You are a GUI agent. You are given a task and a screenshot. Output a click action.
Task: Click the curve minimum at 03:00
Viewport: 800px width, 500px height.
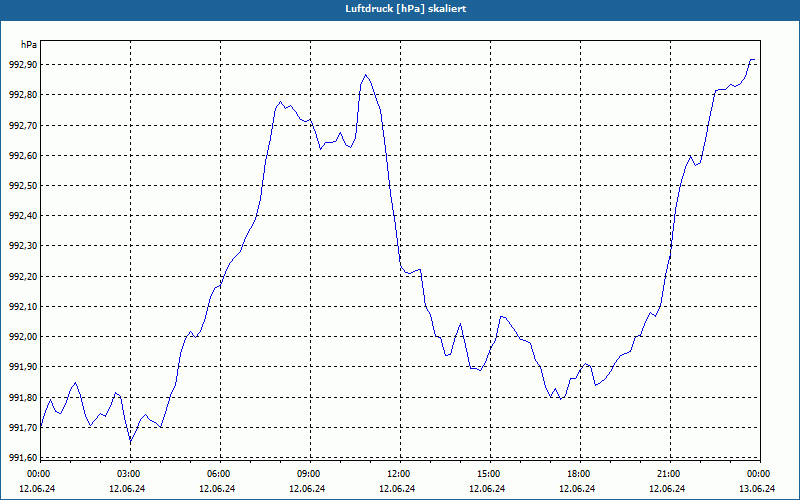(x=130, y=441)
